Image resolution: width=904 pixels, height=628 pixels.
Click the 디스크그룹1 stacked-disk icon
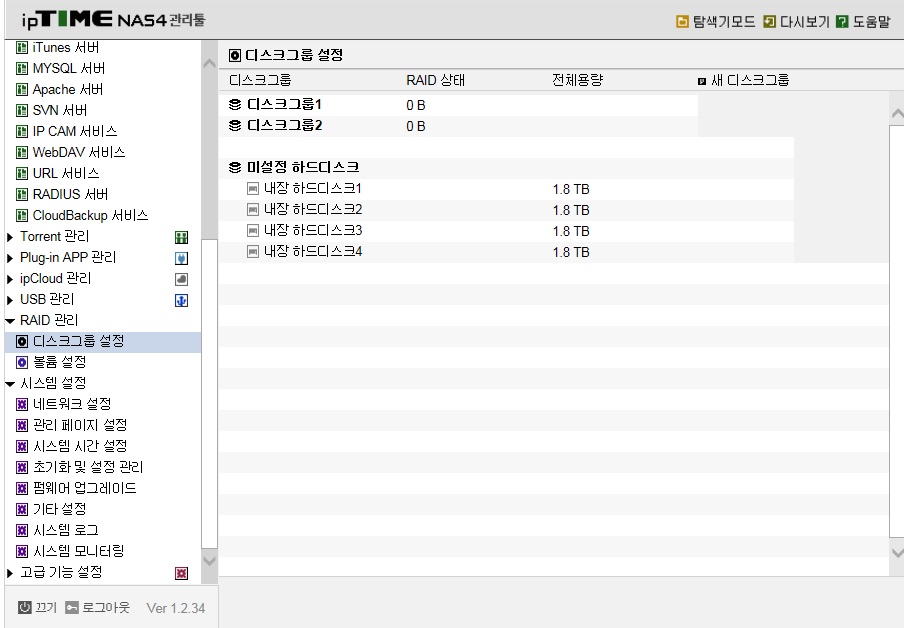[x=235, y=104]
